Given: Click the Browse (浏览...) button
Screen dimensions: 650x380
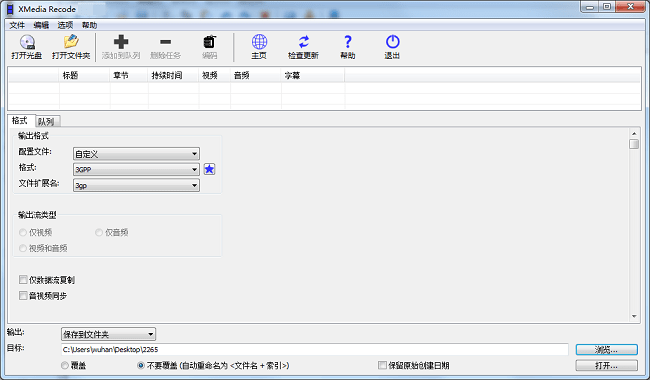Looking at the screenshot, I should click(606, 350).
